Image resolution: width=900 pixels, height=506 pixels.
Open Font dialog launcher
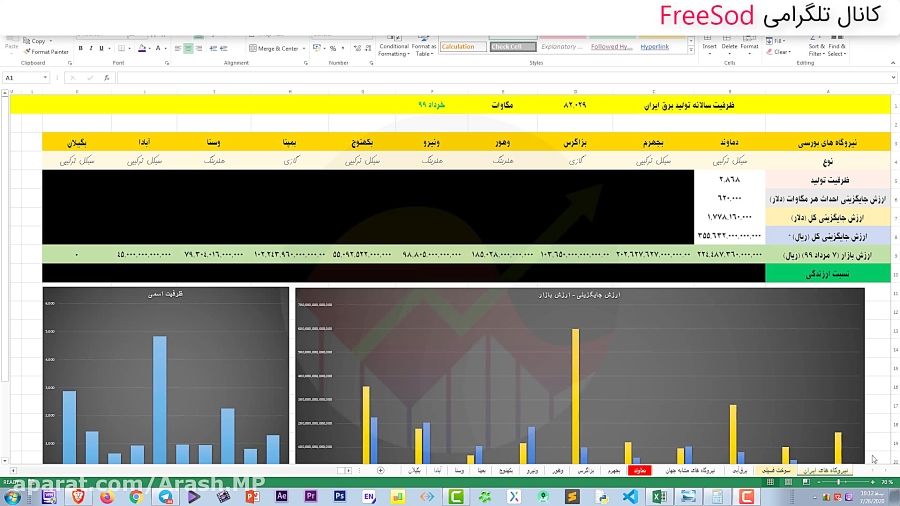pyautogui.click(x=166, y=63)
